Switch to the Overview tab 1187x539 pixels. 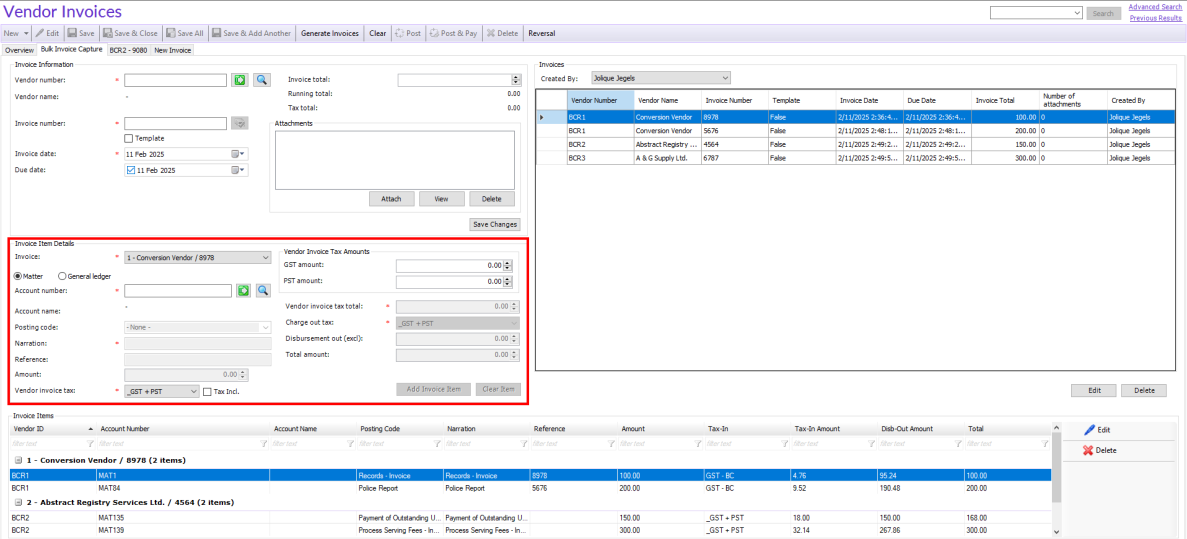point(19,50)
